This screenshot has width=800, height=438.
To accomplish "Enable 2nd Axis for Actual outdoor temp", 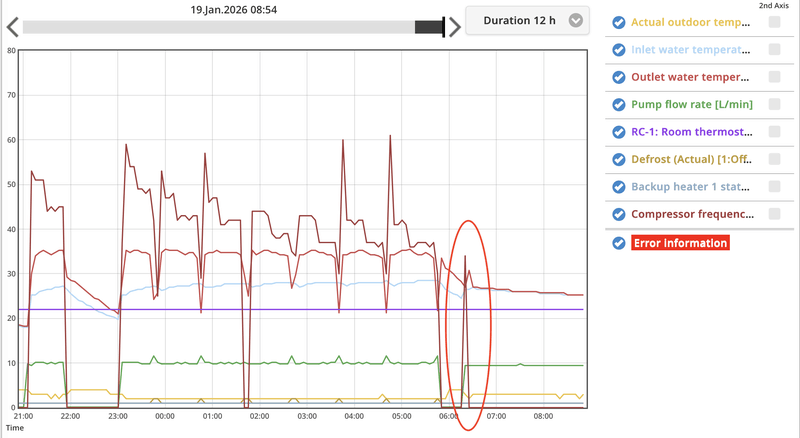I will (774, 22).
